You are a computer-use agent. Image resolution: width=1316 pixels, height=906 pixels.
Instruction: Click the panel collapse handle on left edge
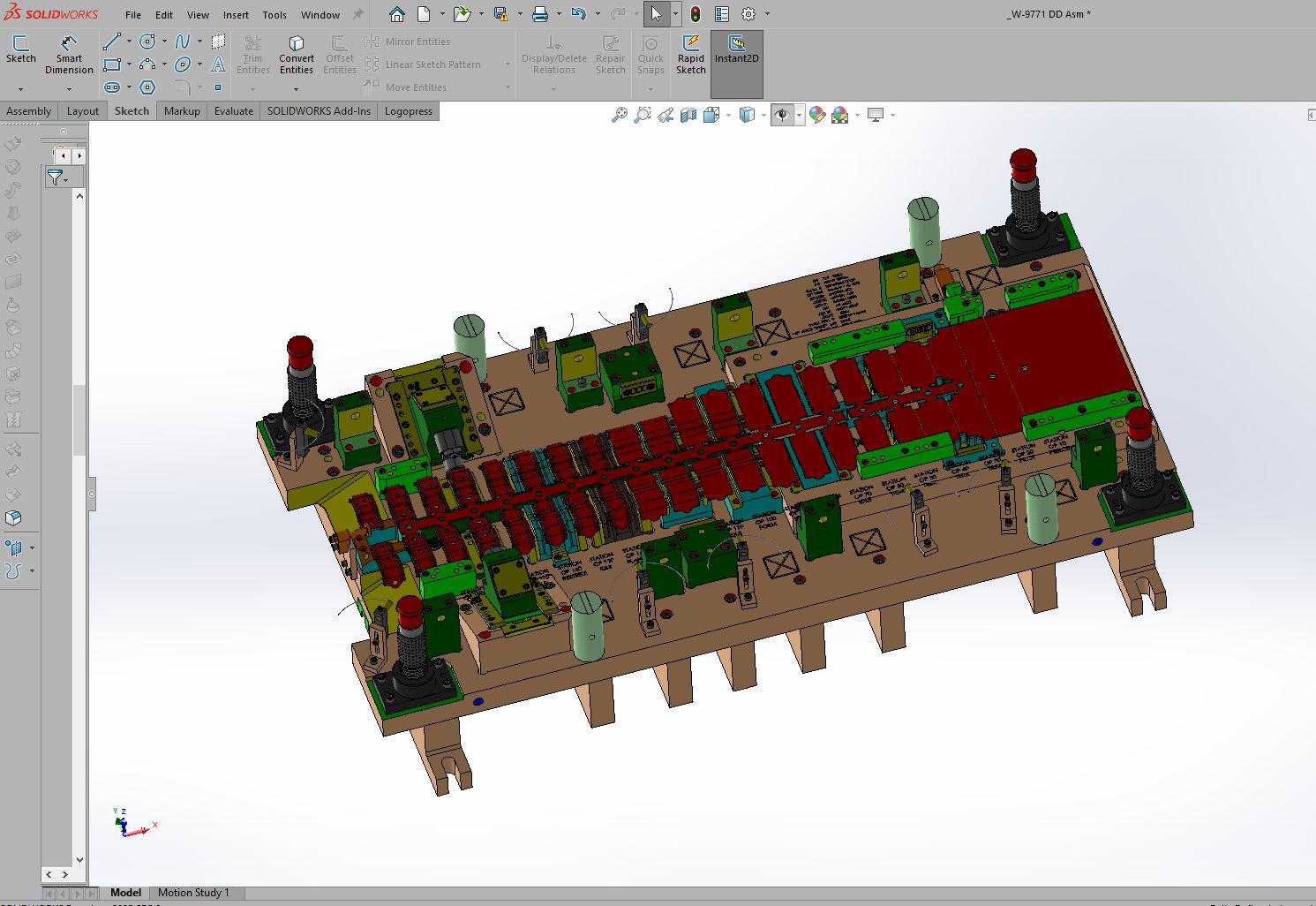[92, 495]
